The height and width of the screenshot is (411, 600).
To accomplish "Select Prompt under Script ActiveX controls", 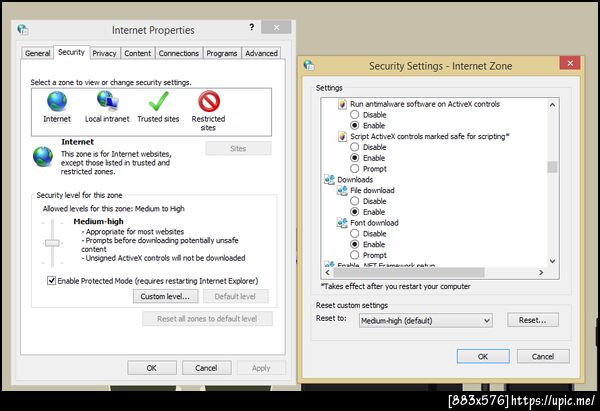I will [355, 168].
